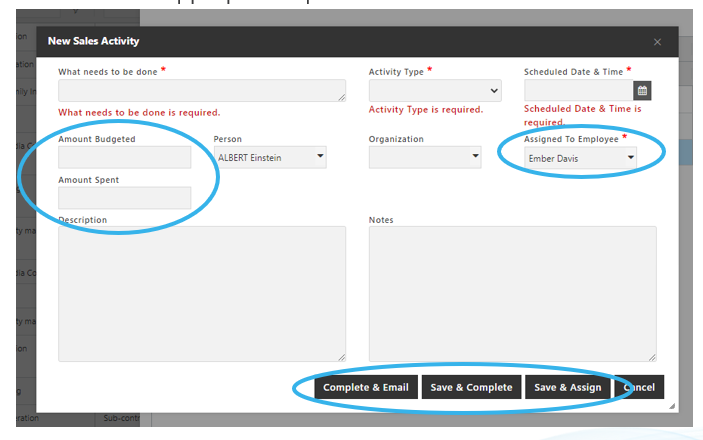
Task: Cancel the new sales activity
Action: pos(639,388)
